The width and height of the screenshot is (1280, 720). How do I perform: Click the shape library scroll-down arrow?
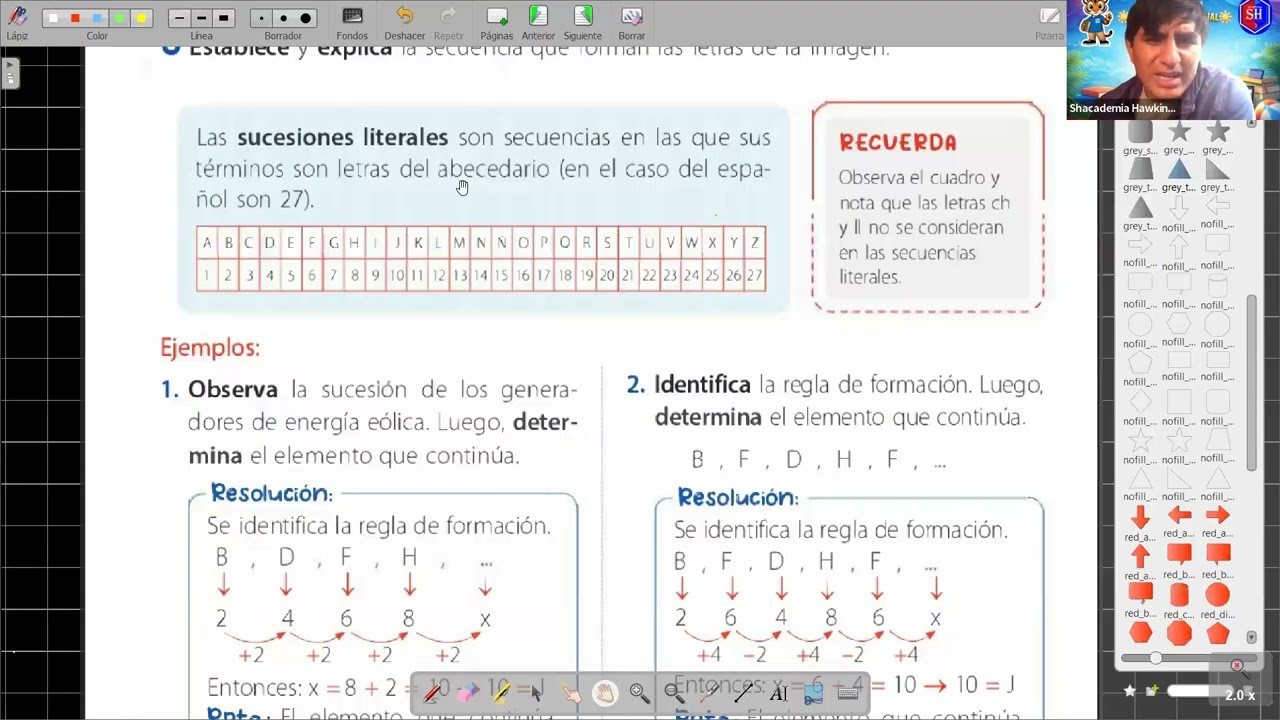pyautogui.click(x=1251, y=637)
